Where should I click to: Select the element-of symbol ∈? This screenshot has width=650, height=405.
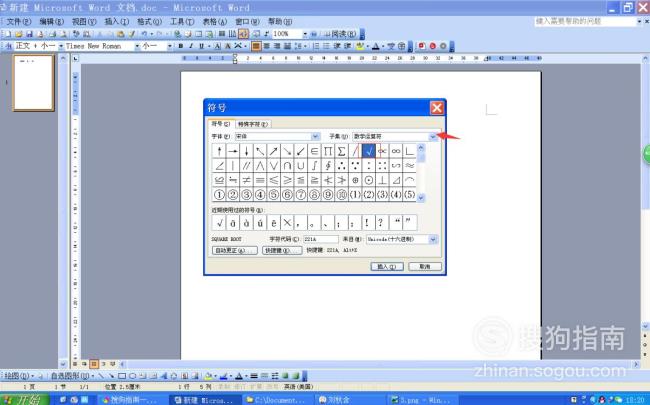coord(314,151)
